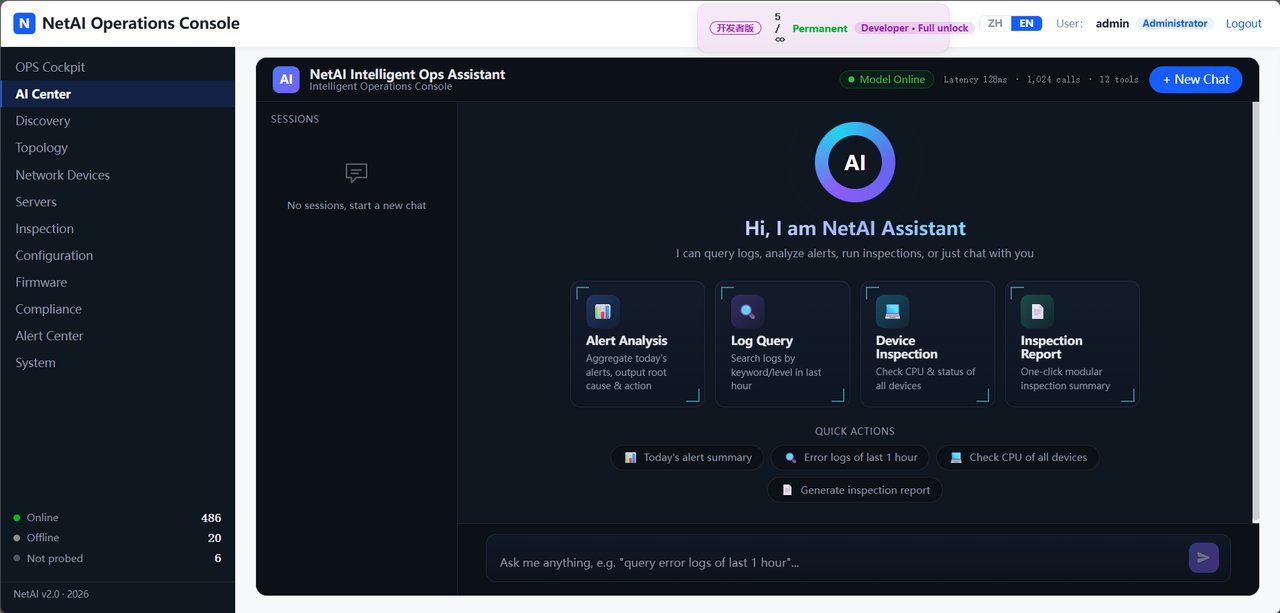1280x613 pixels.
Task: Click Generate inspection report quick action
Action: coord(855,490)
